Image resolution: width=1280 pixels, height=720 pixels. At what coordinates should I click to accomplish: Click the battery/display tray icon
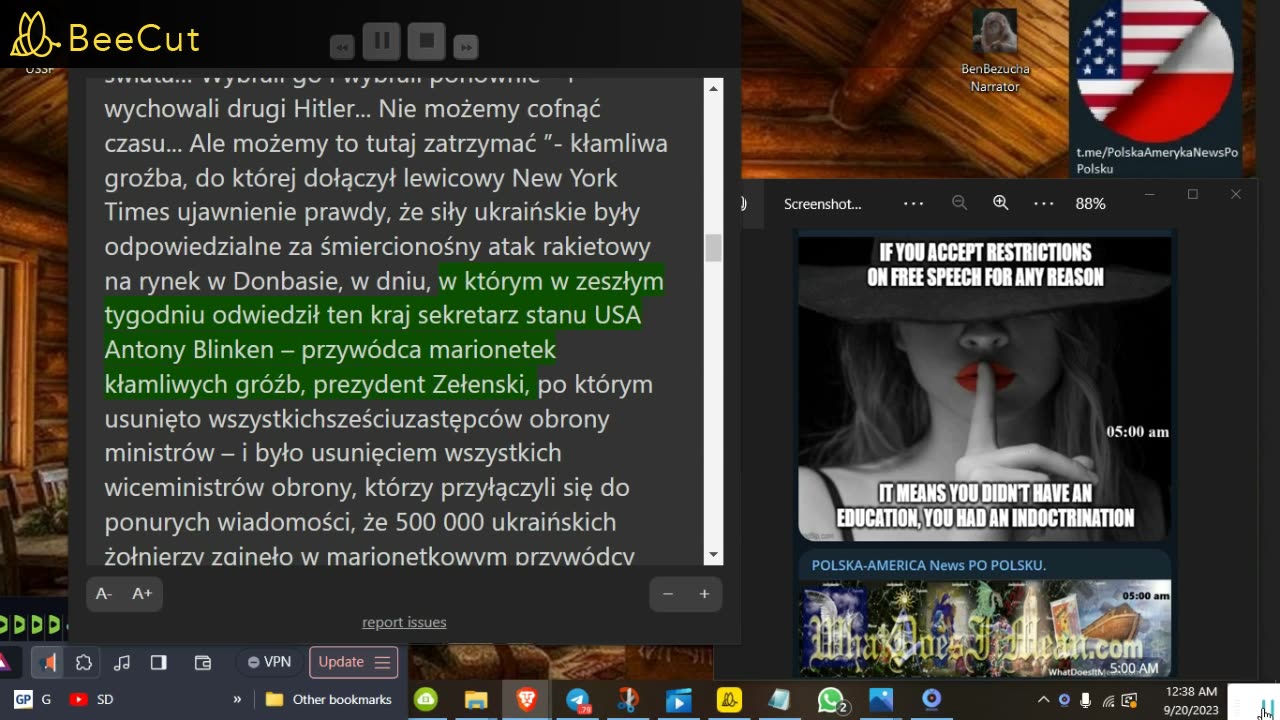tap(1129, 700)
